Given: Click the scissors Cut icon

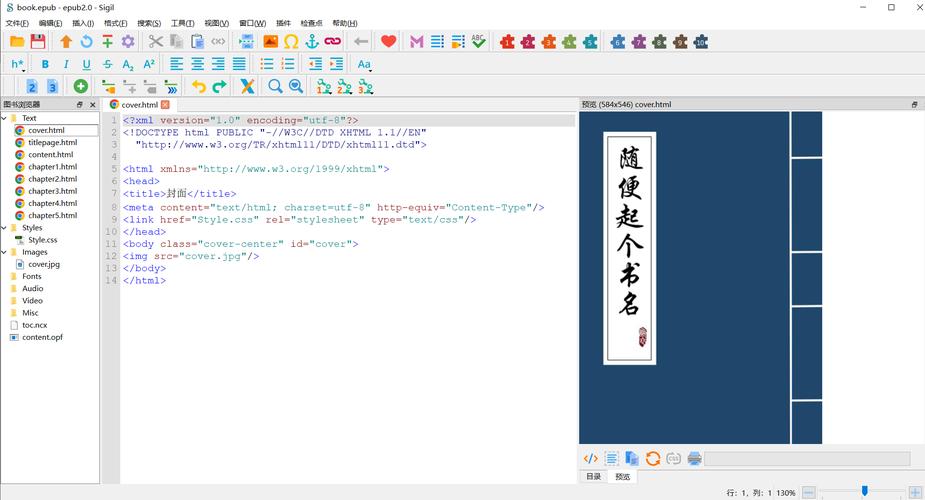Looking at the screenshot, I should tap(156, 41).
